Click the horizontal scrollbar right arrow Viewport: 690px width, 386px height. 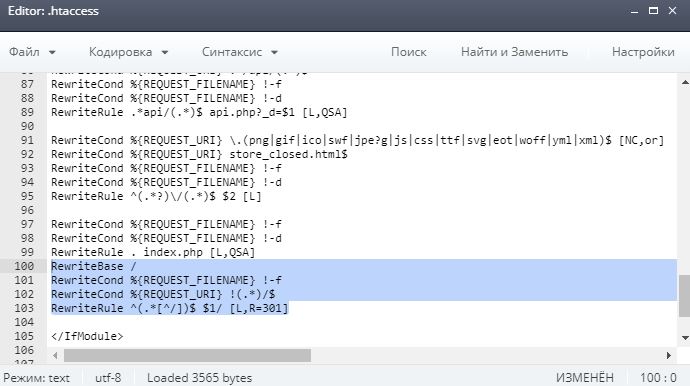668,355
